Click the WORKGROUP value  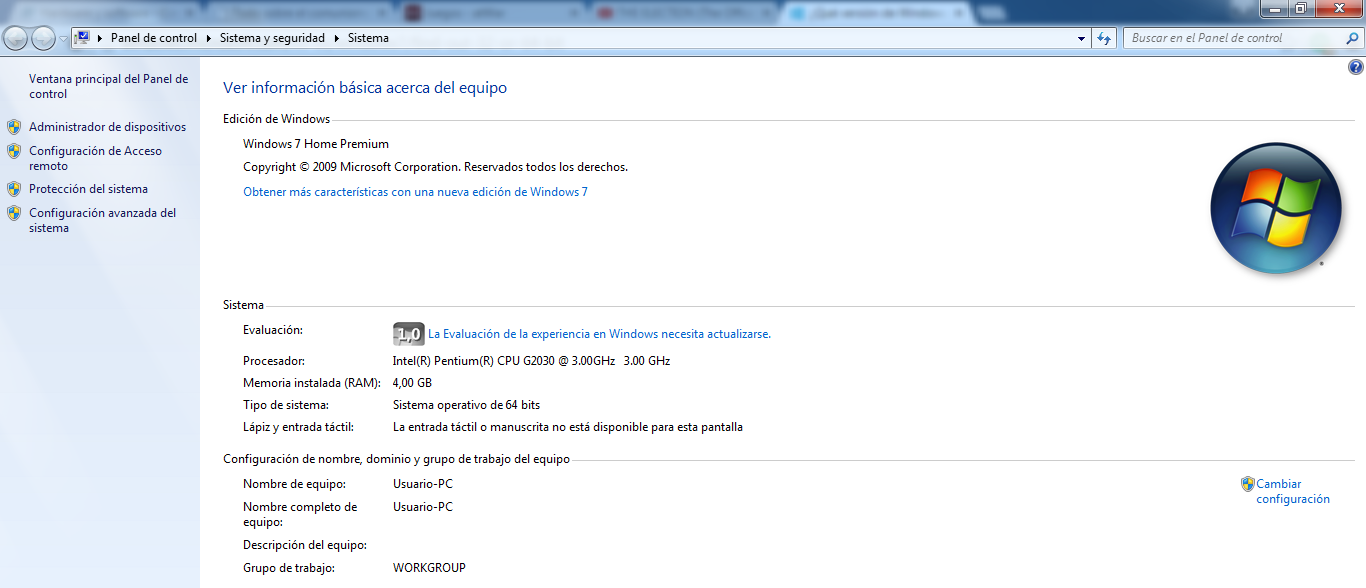[429, 568]
